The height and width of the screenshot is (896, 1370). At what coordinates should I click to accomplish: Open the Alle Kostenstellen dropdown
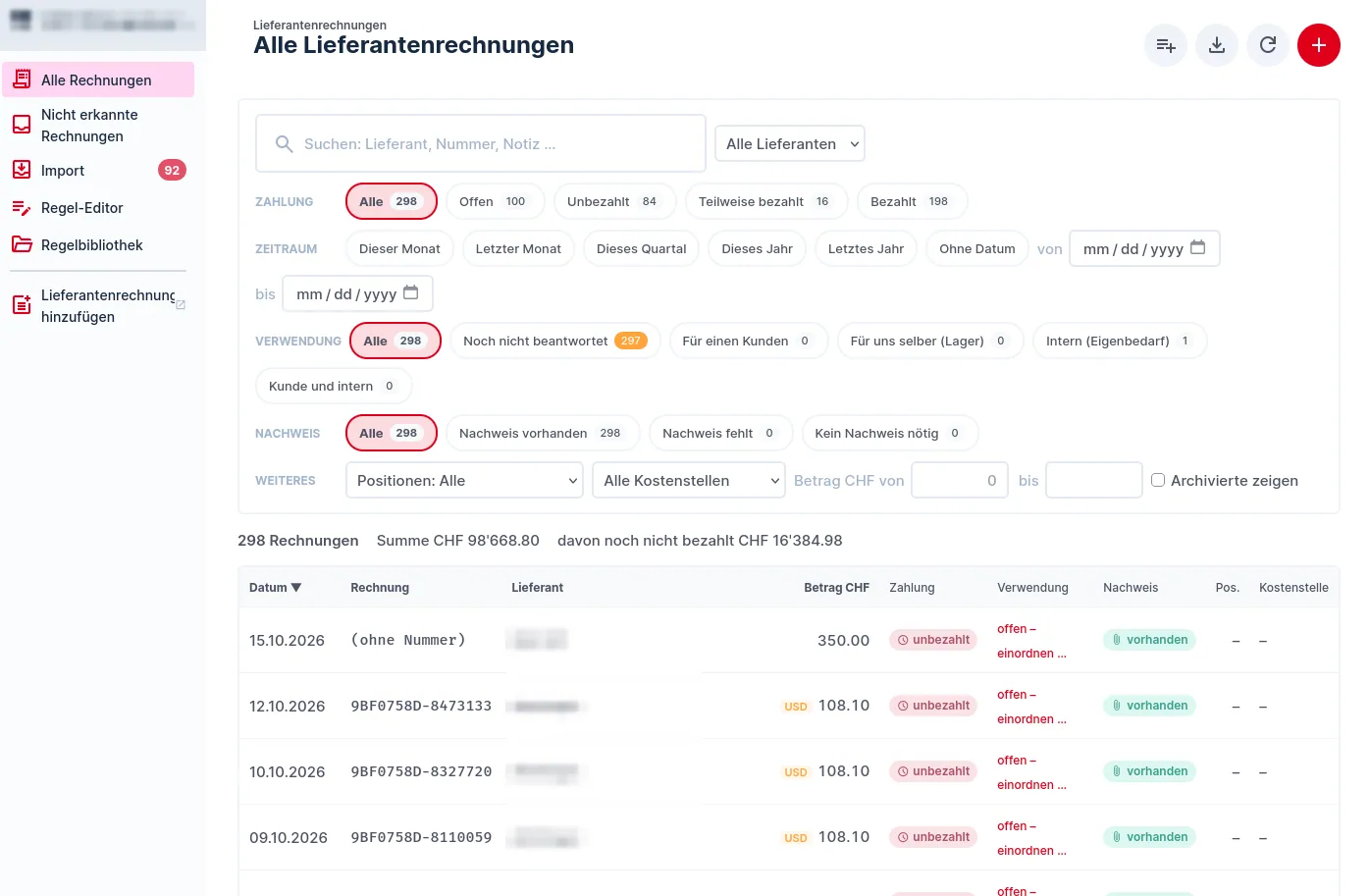point(688,480)
